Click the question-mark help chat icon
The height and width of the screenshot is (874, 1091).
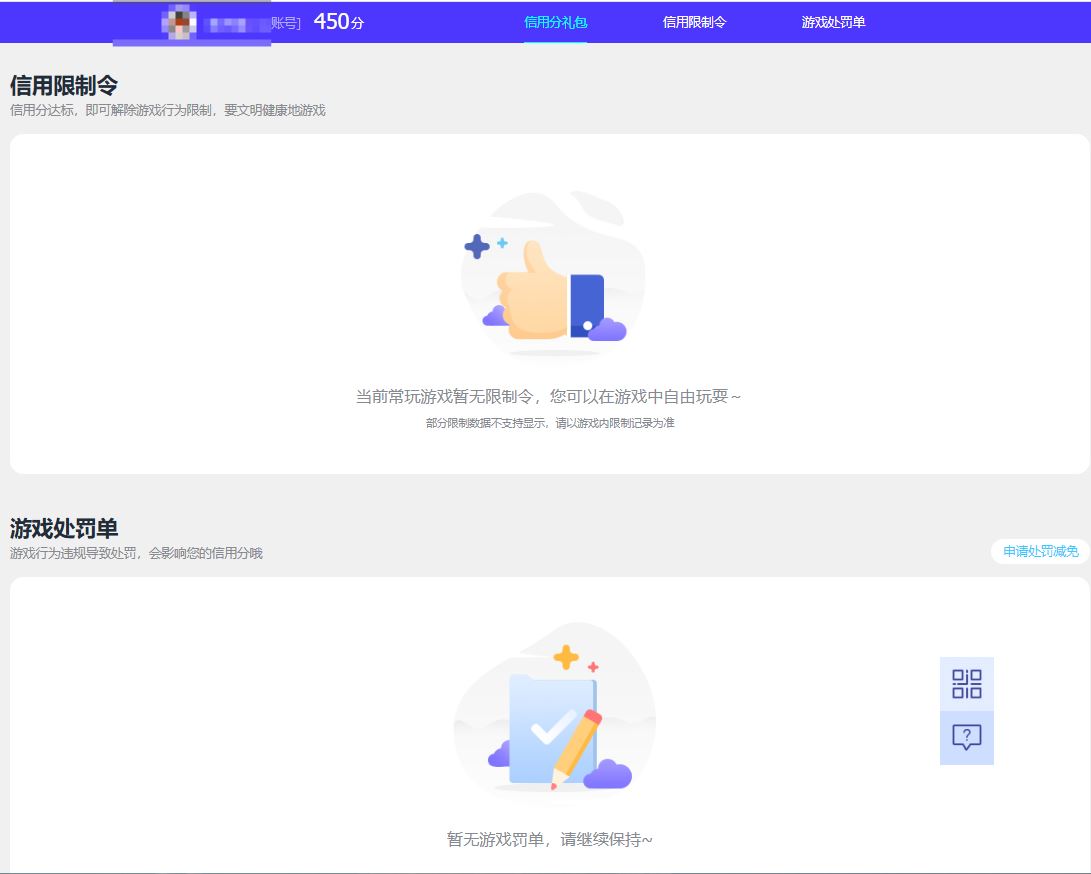coord(966,738)
